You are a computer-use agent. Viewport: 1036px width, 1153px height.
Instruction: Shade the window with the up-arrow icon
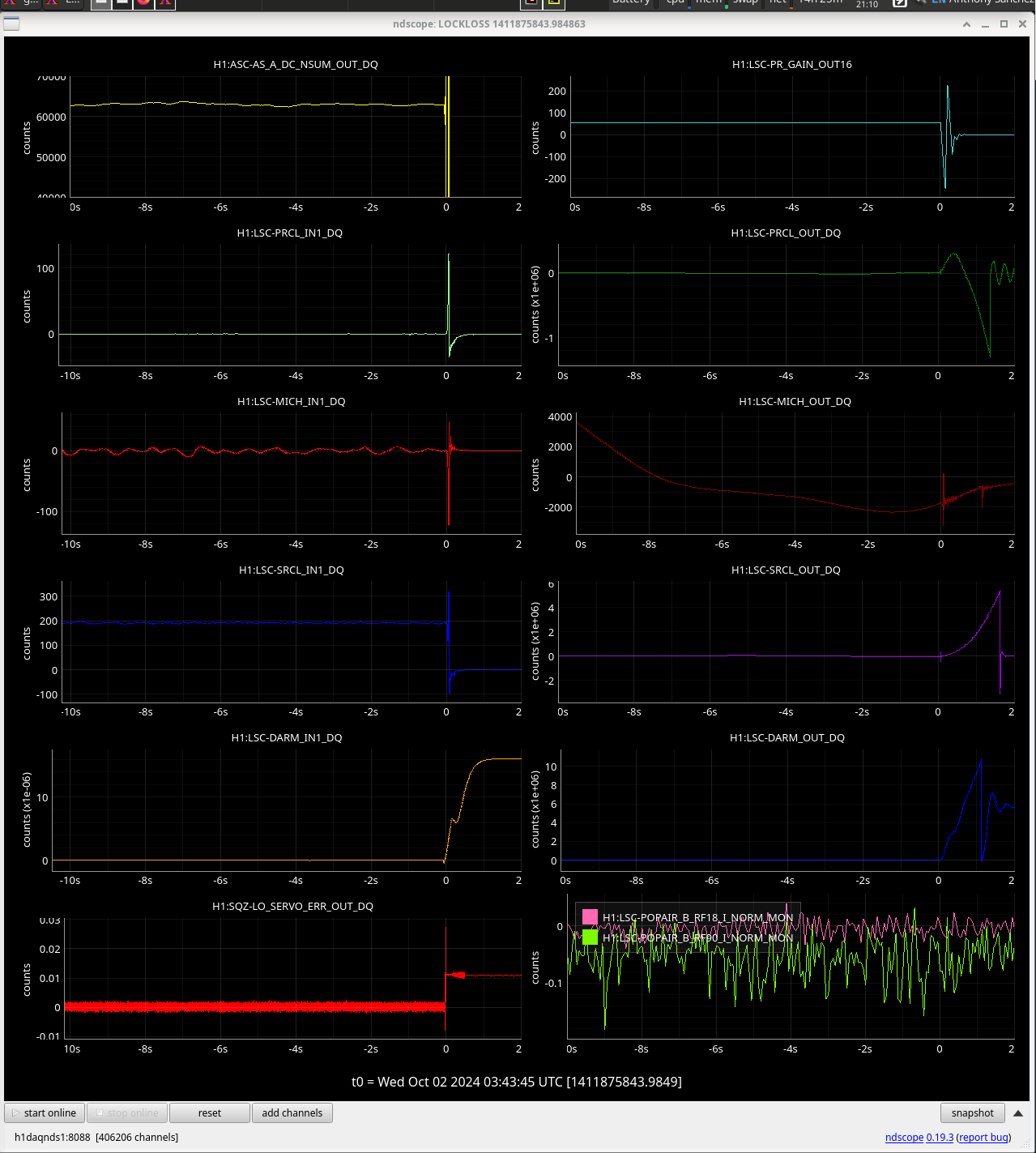966,24
